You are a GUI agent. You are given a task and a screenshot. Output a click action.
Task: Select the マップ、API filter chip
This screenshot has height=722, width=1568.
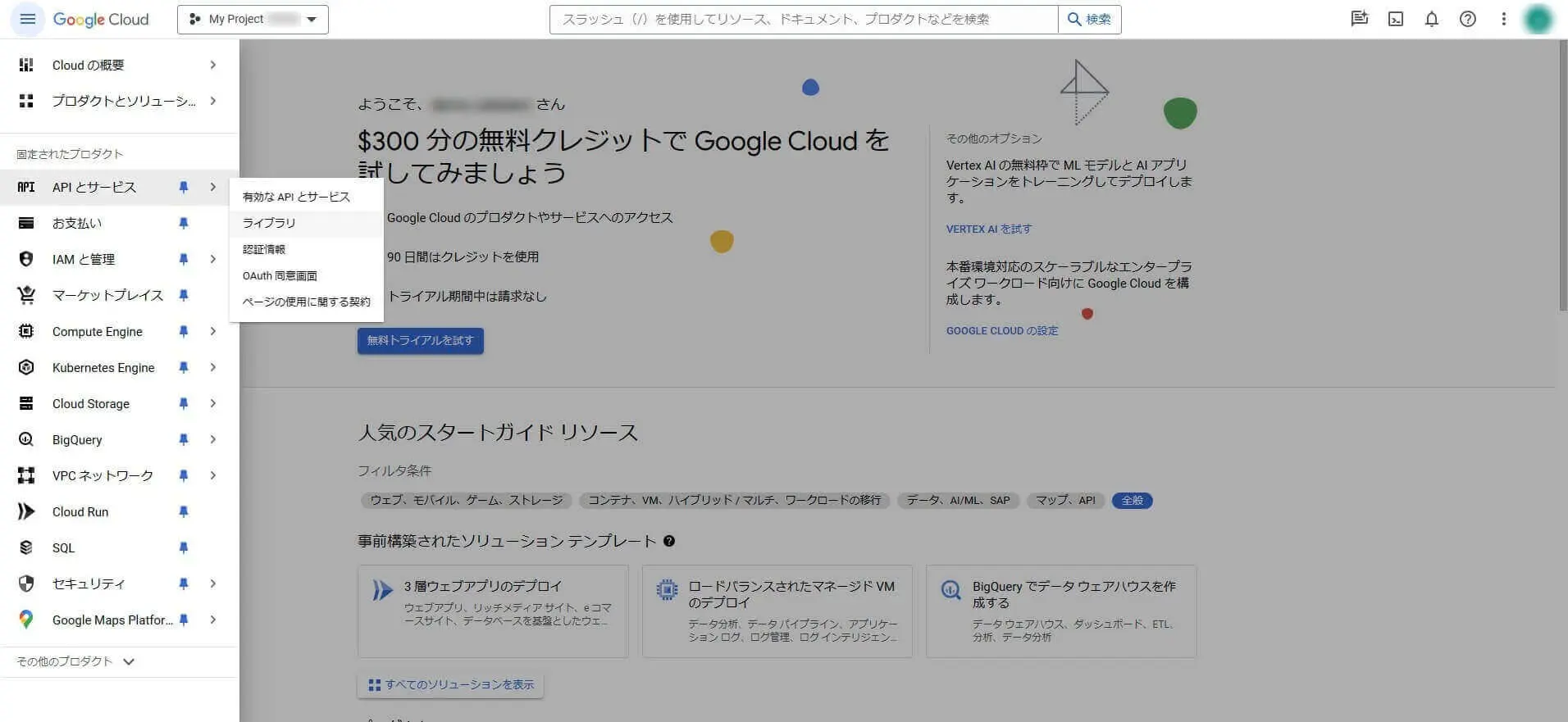point(1065,500)
